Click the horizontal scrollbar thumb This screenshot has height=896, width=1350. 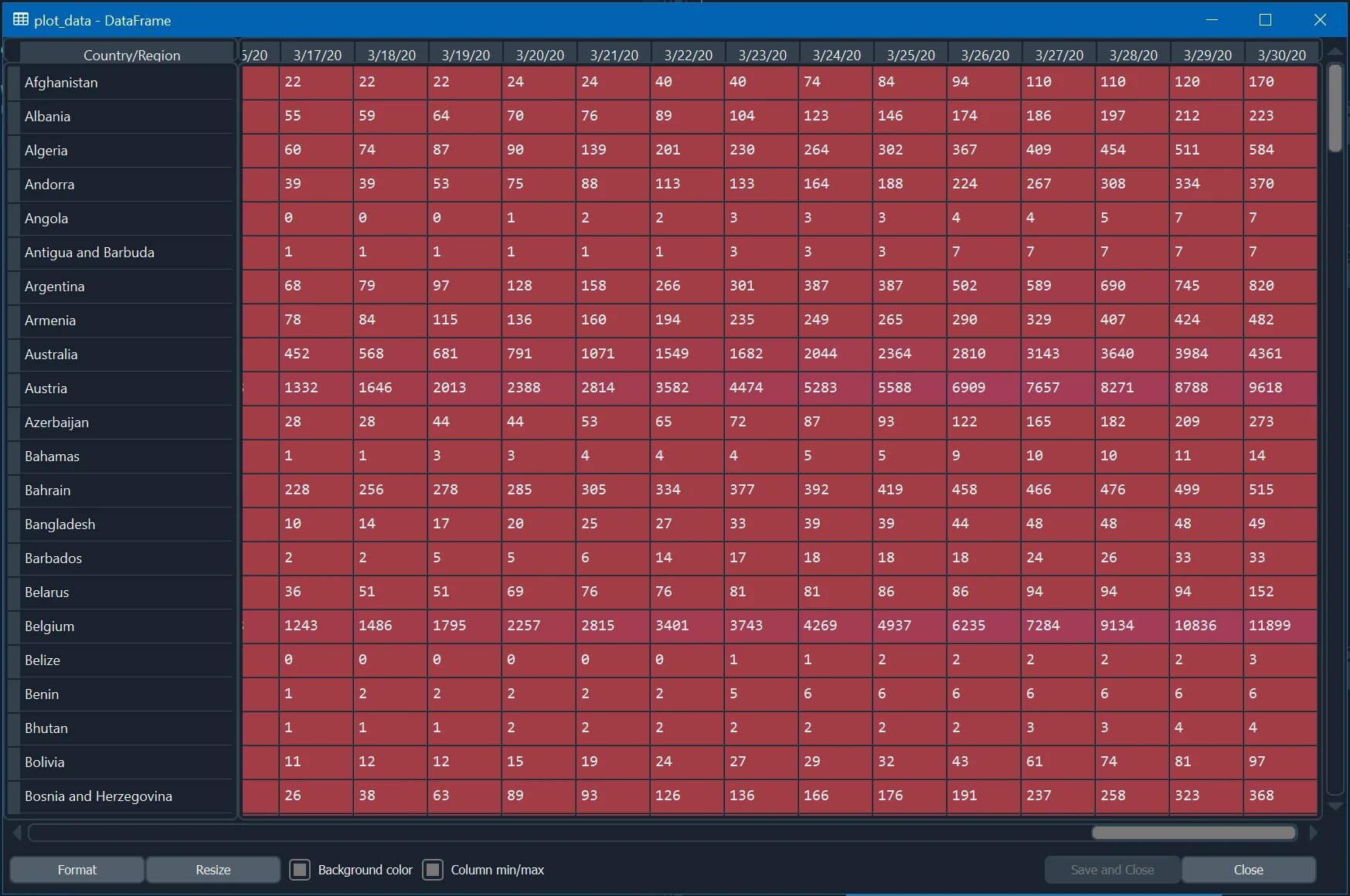click(1194, 833)
